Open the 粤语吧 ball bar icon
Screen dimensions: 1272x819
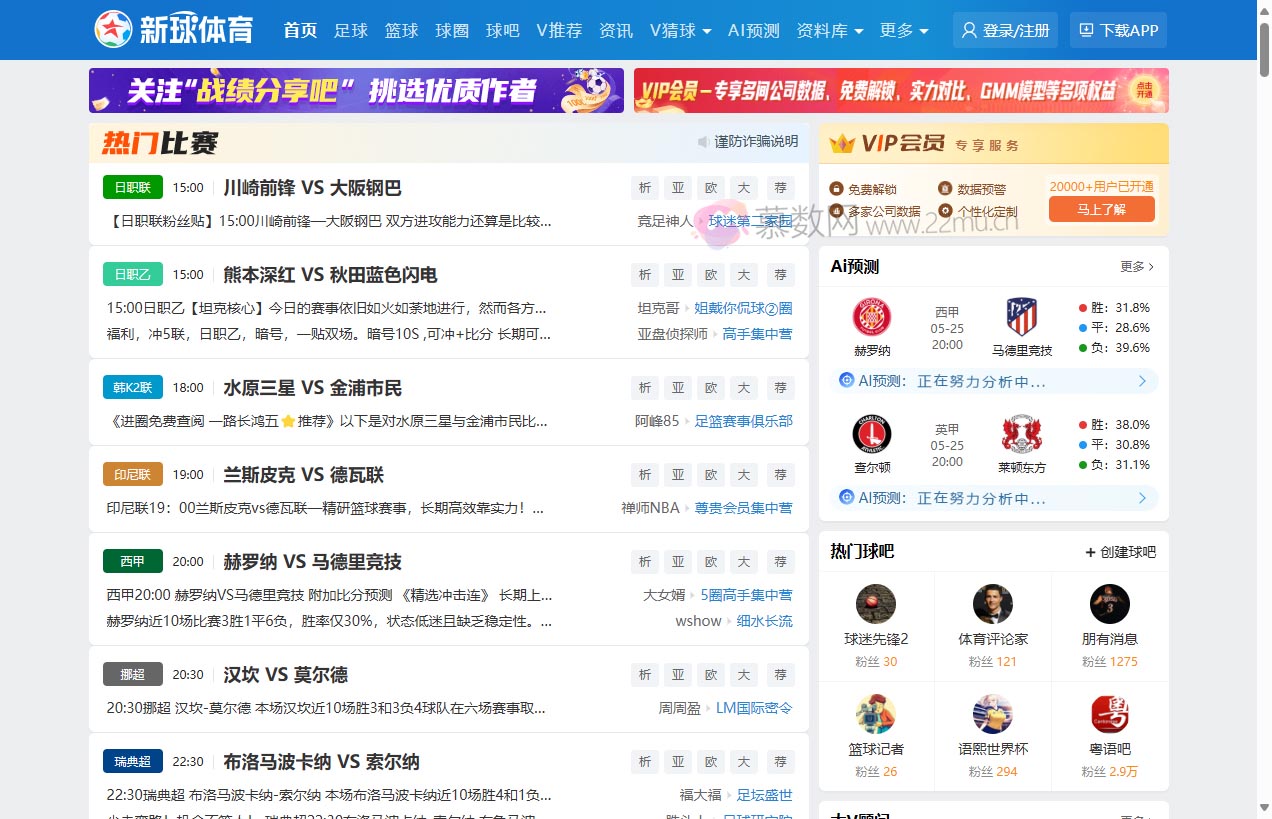coord(1109,714)
